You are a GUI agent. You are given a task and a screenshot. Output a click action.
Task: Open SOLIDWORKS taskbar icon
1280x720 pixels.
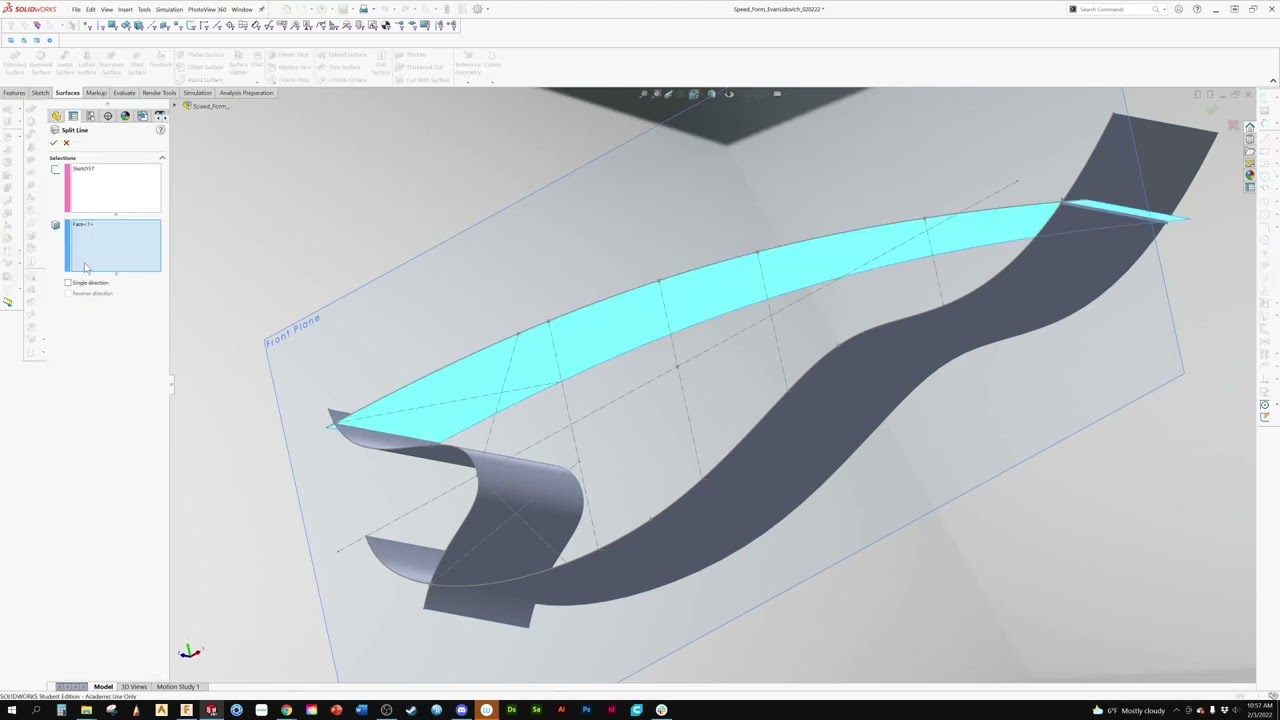211,710
